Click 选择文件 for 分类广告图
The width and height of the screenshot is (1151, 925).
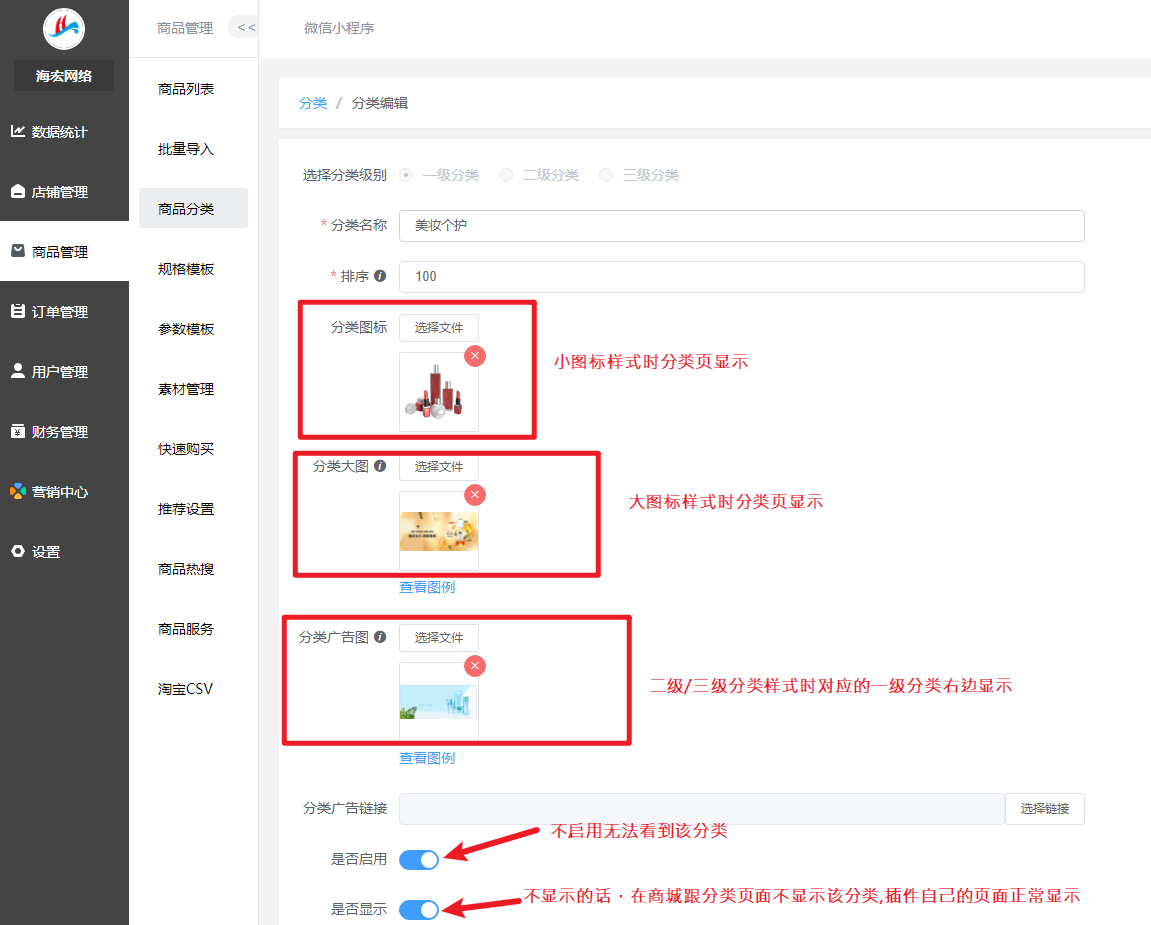(439, 637)
